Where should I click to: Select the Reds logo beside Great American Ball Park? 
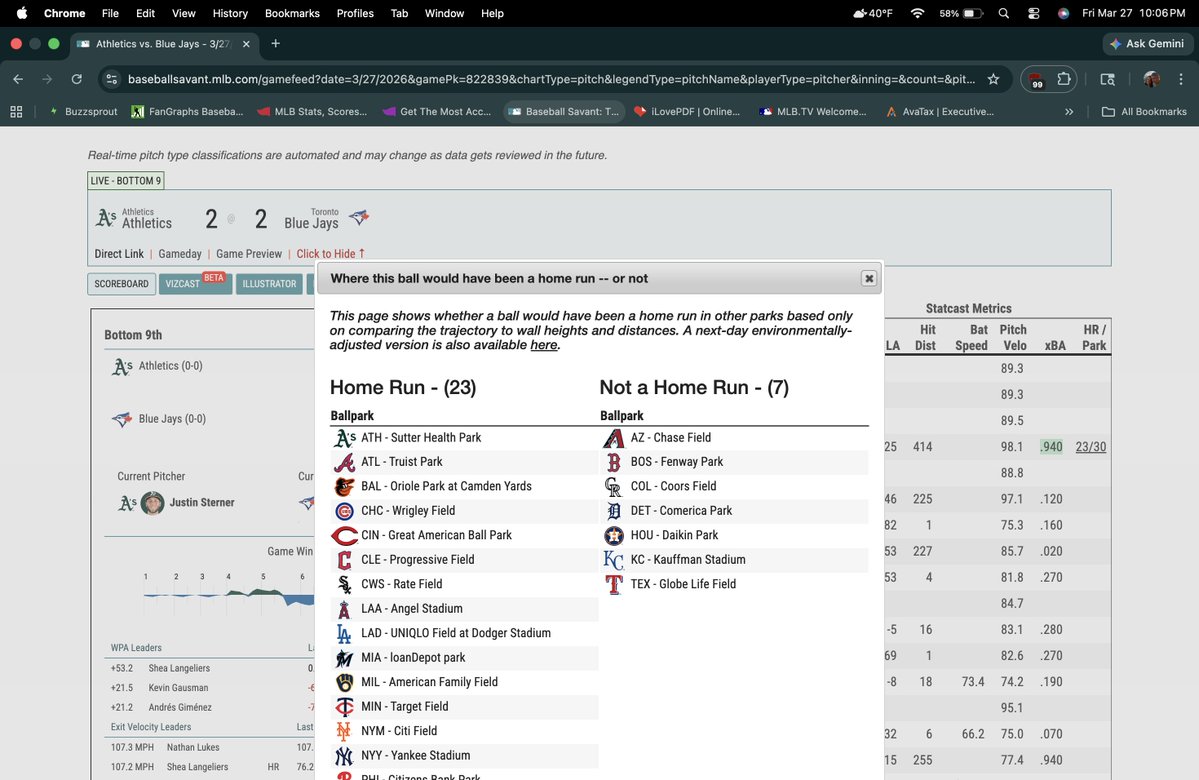(344, 535)
